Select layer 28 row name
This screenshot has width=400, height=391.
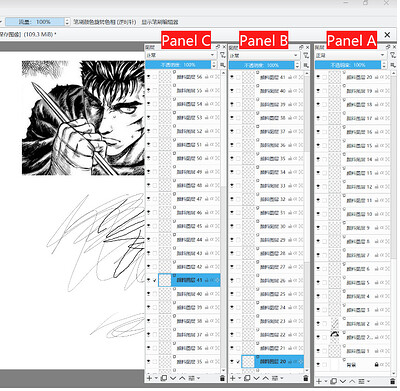tap(273, 253)
